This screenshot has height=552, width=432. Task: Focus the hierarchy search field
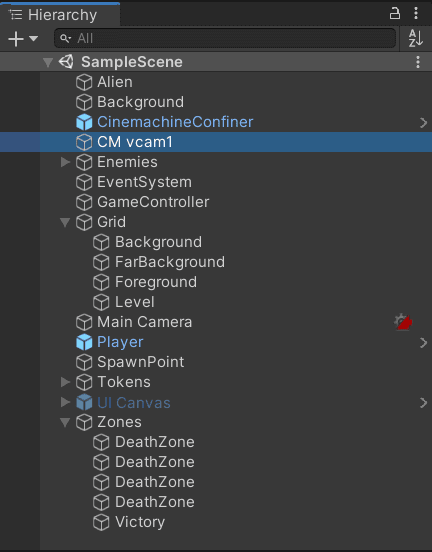click(x=225, y=38)
